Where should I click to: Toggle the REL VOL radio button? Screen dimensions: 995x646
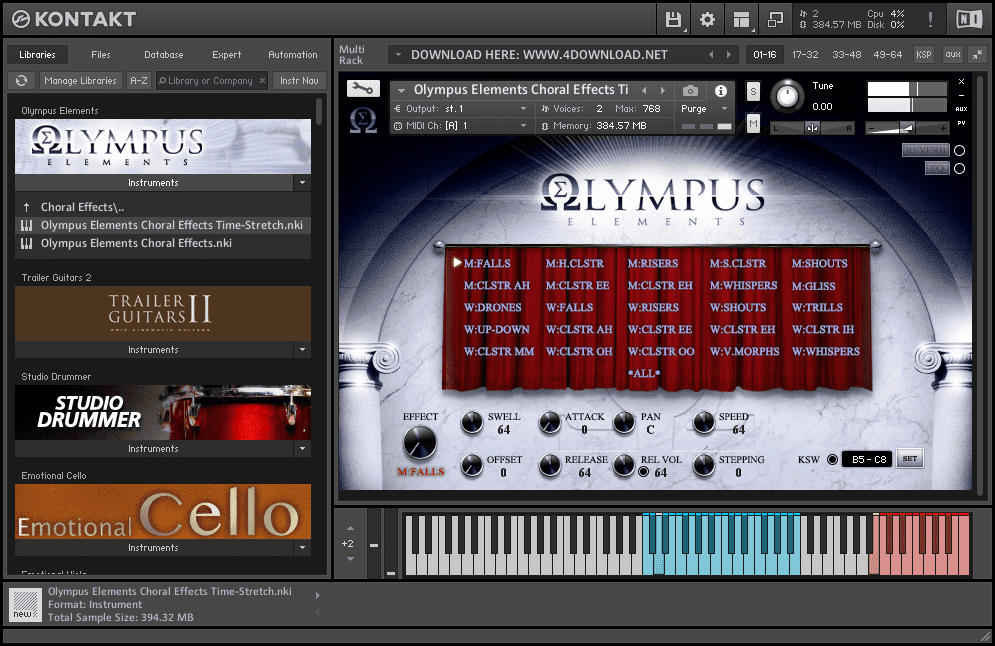[643, 472]
